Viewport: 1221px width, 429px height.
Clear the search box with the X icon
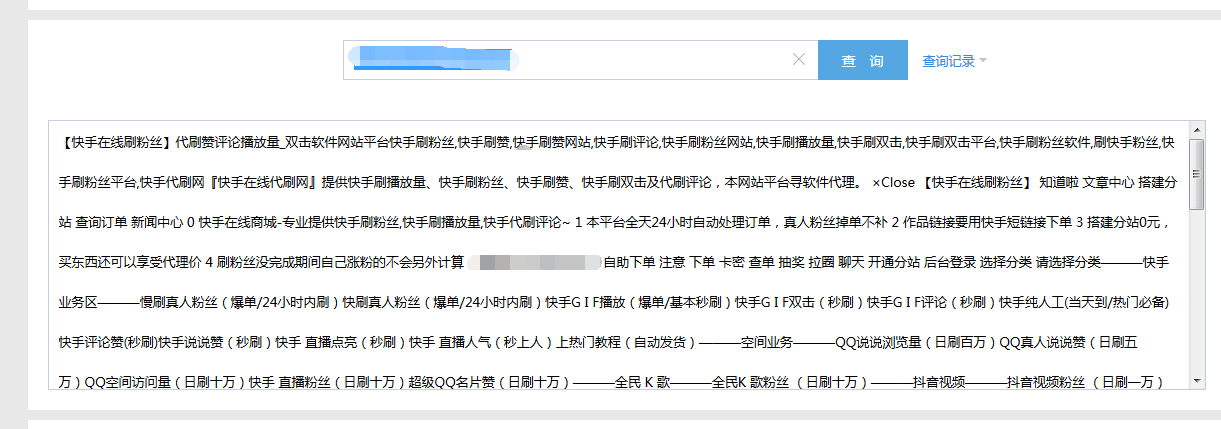coord(798,60)
